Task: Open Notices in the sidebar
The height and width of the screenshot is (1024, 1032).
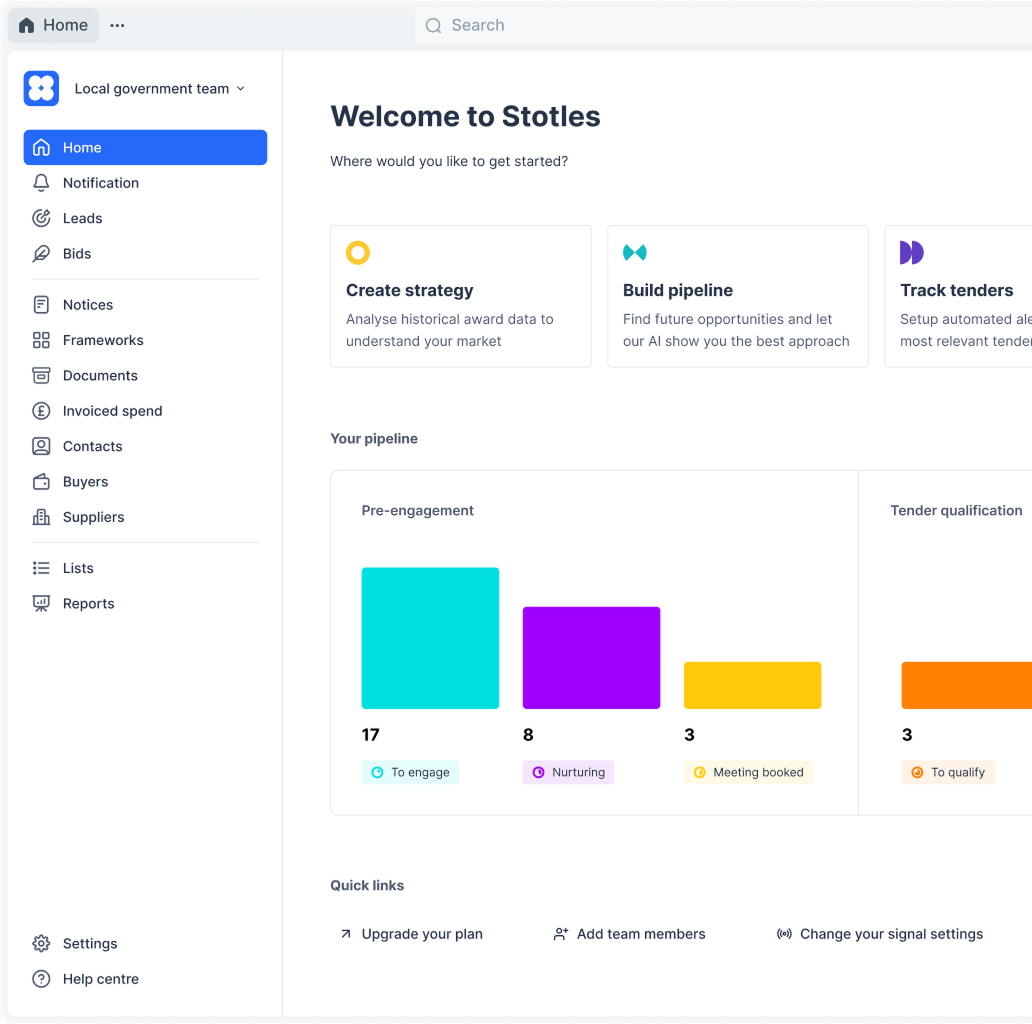Action: coord(145,305)
